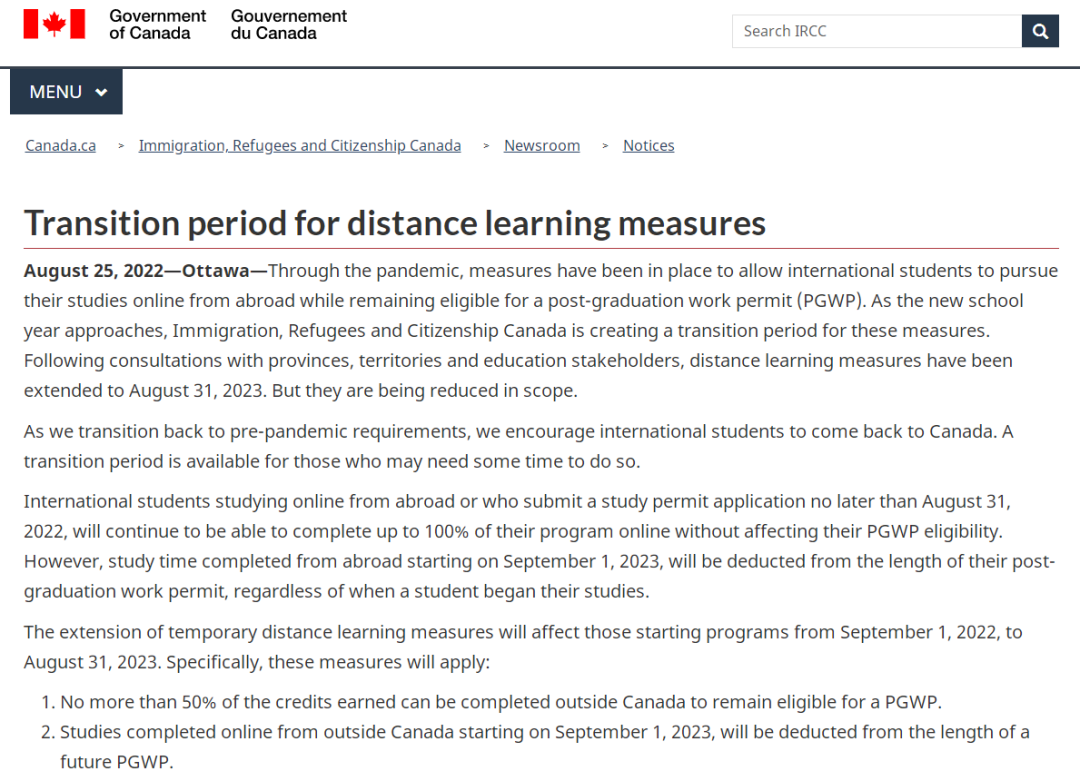Click the arrow separator before Newsroom
This screenshot has width=1080, height=781.
click(x=486, y=146)
